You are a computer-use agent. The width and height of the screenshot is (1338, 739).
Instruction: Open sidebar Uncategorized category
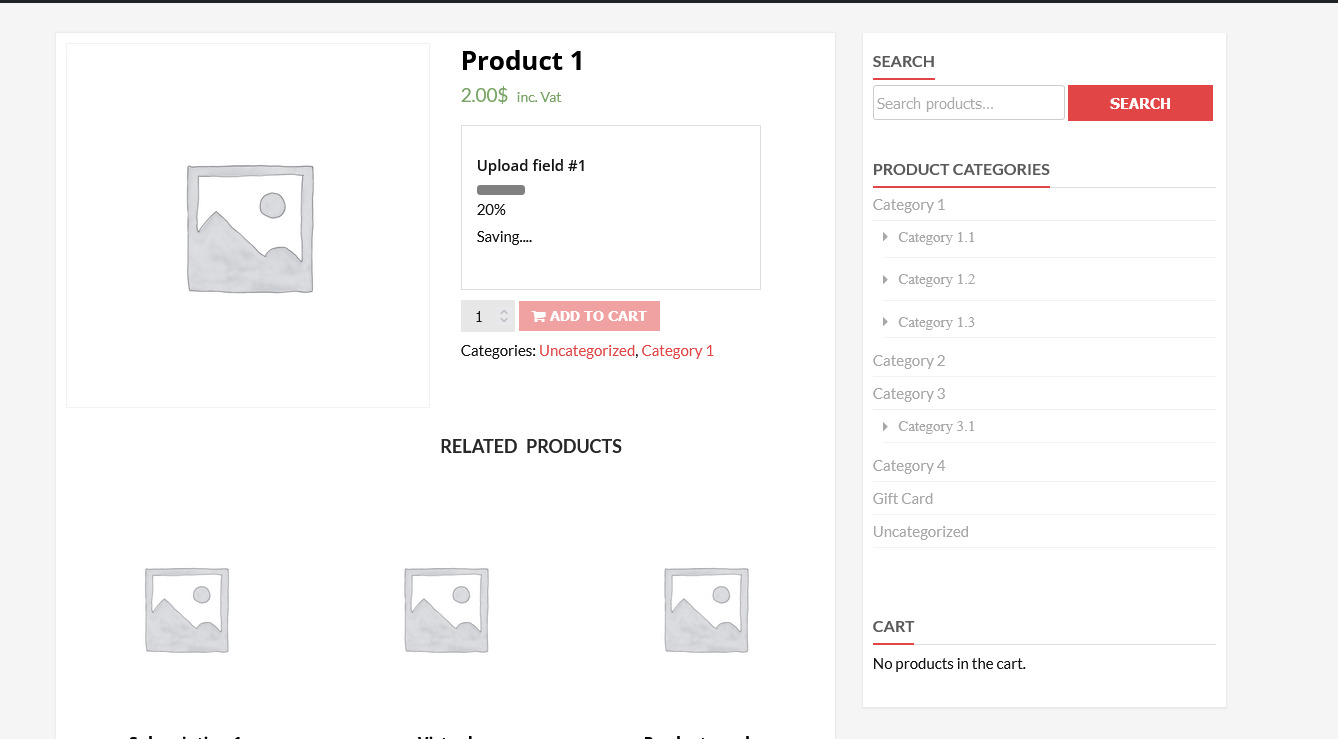point(921,532)
